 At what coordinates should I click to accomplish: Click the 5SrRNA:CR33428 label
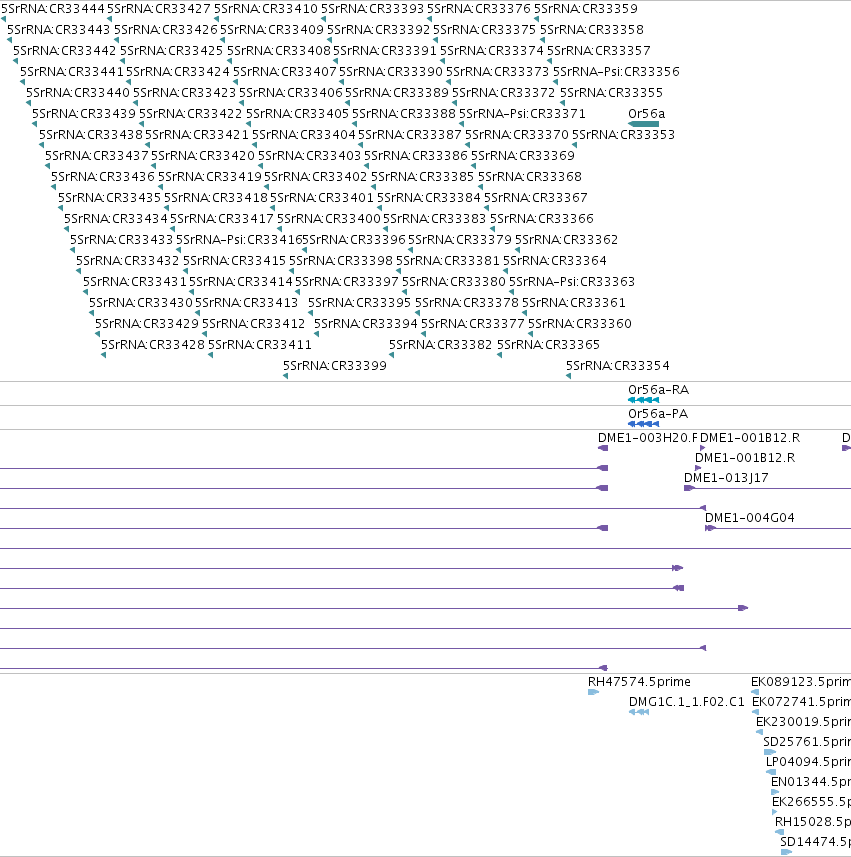[x=153, y=345]
